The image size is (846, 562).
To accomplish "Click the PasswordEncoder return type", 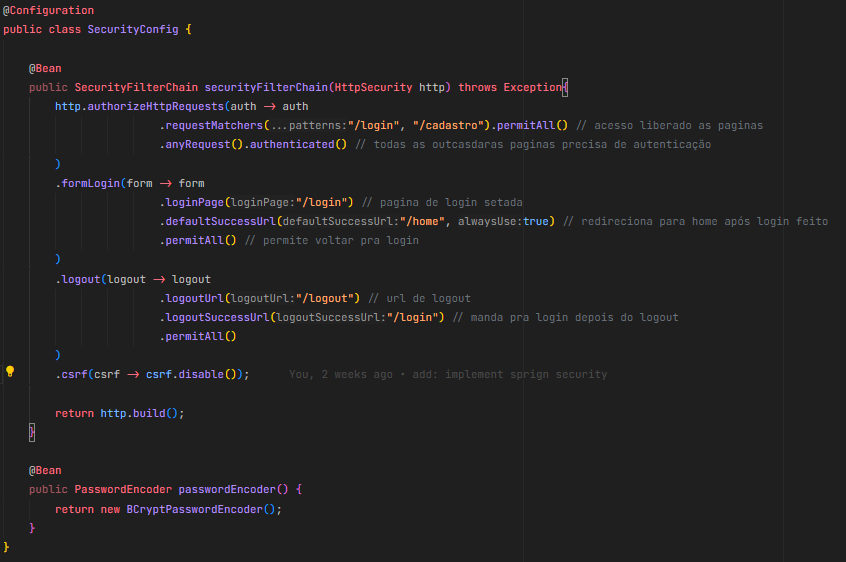I will pos(123,489).
